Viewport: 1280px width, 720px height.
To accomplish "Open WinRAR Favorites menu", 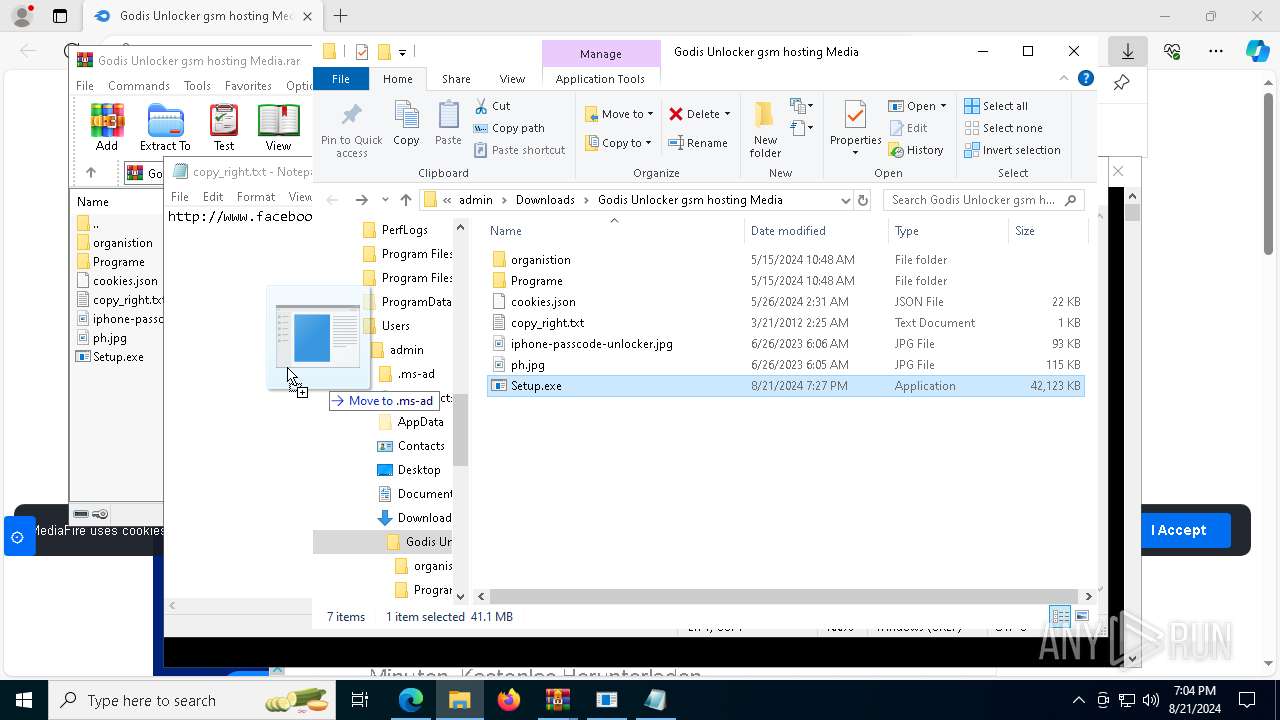I will click(x=248, y=86).
